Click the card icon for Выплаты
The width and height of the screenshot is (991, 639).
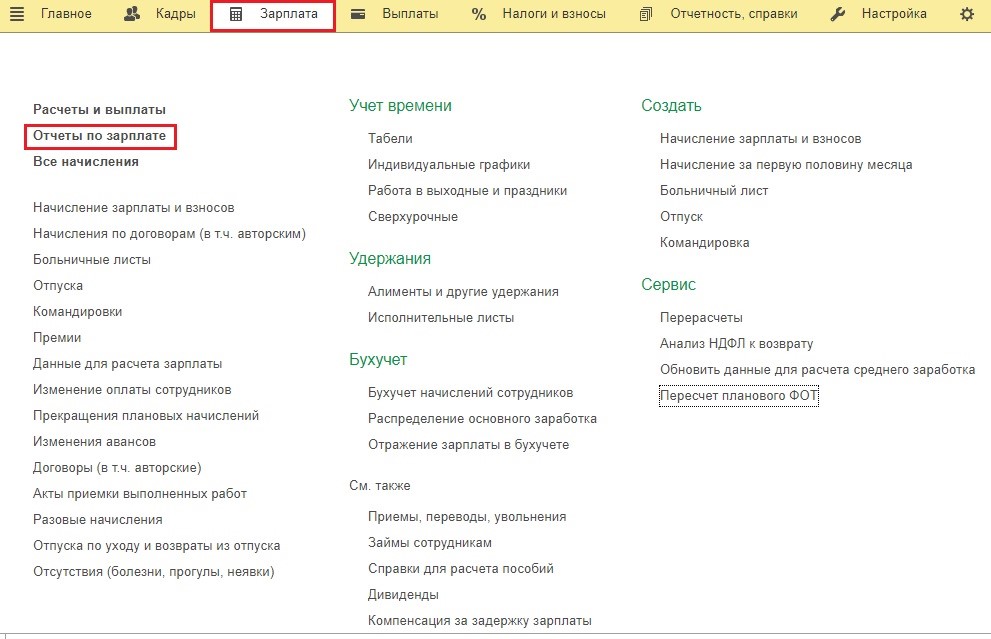tap(358, 14)
